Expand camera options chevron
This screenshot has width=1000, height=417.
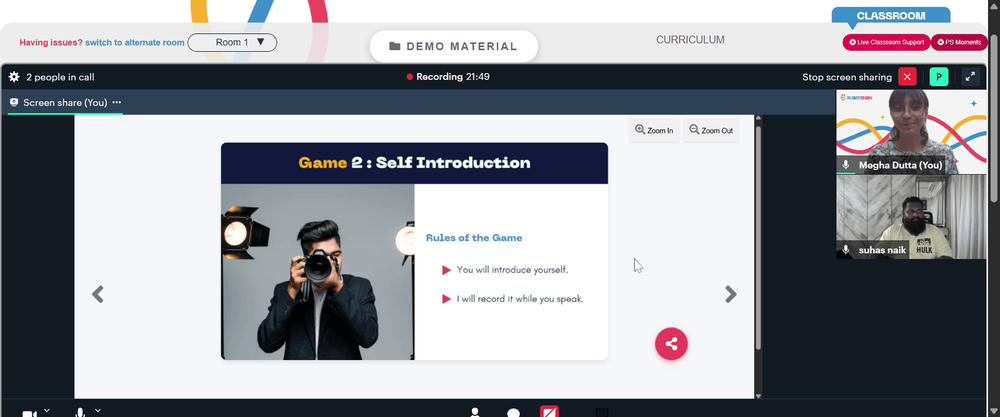coord(47,411)
